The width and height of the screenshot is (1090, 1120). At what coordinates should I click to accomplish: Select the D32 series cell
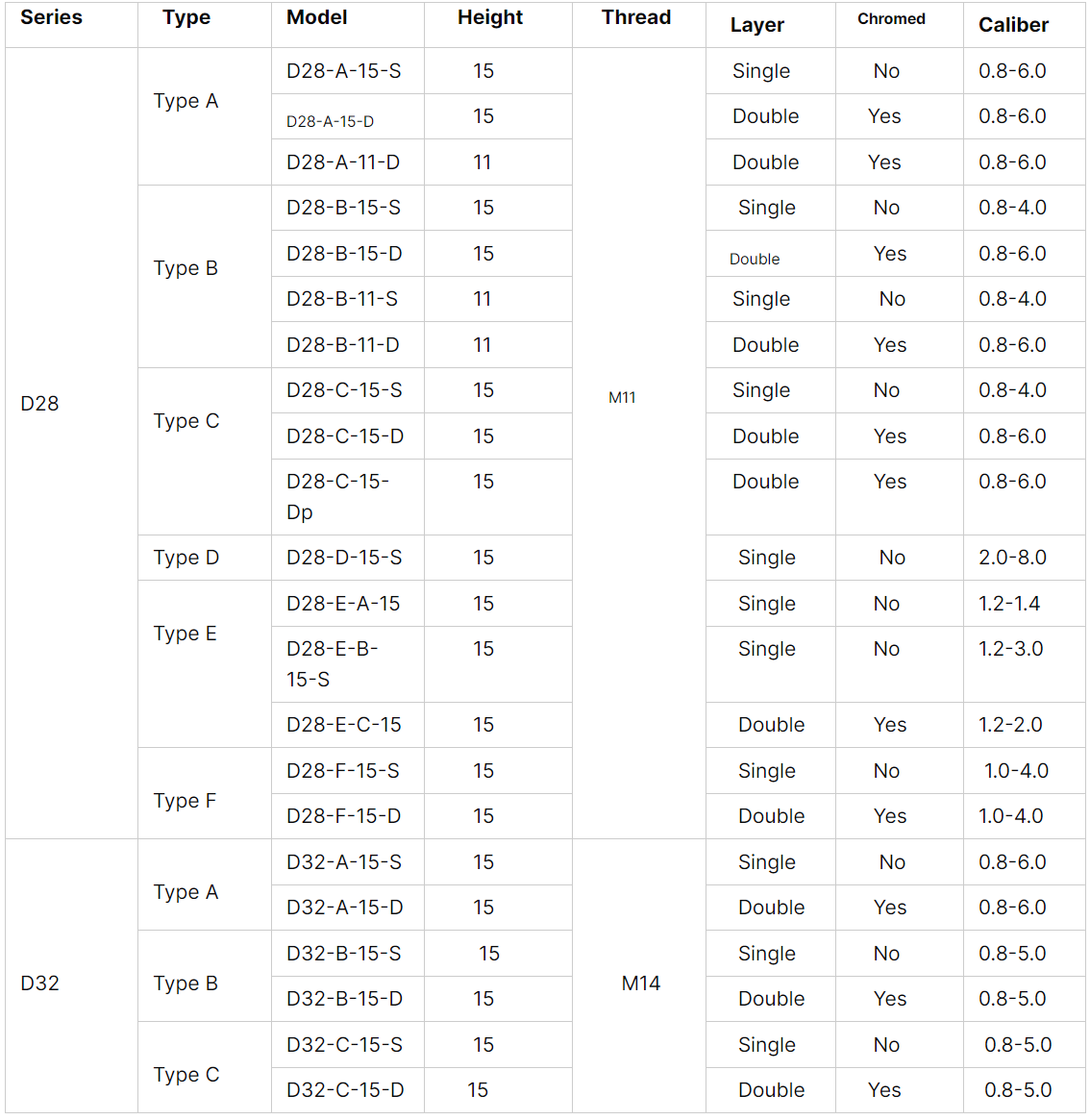click(x=71, y=976)
